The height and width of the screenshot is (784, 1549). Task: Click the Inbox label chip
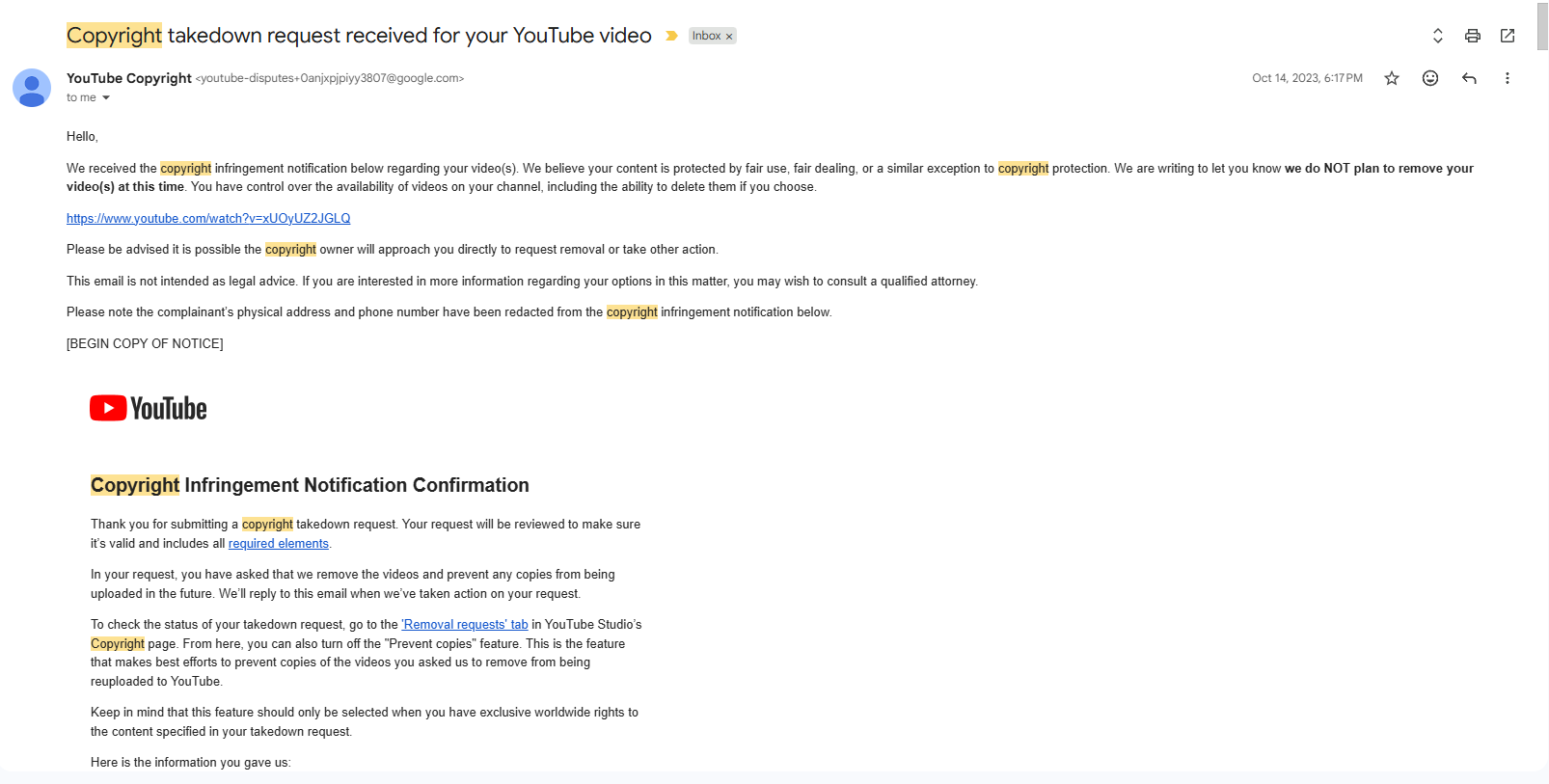(x=706, y=36)
